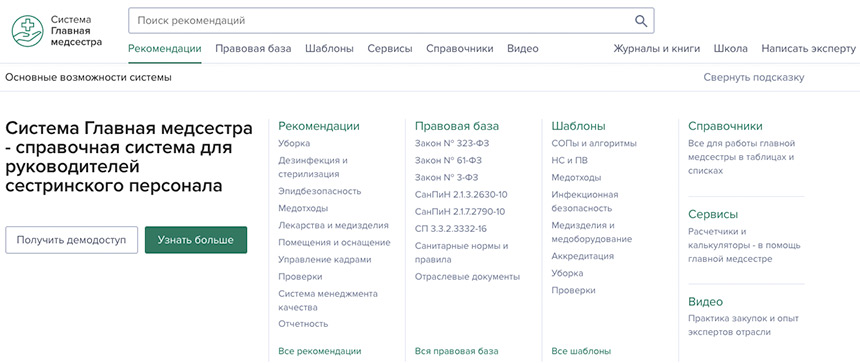The width and height of the screenshot is (860, 363).
Task: Open Медотходы under Рекомендации
Action: coord(303,208)
